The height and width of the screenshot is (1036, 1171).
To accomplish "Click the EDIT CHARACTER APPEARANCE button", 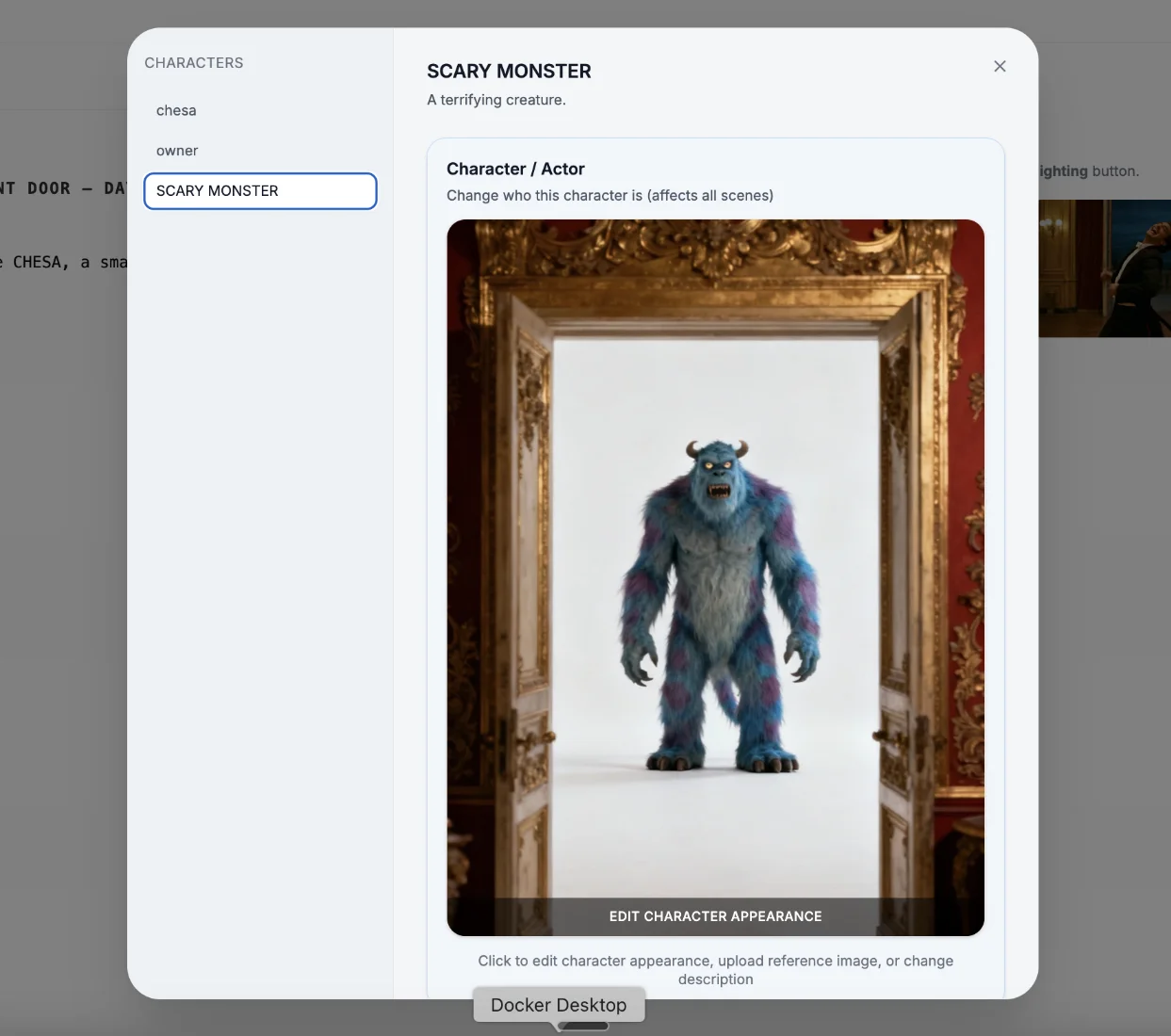I will pyautogui.click(x=715, y=915).
